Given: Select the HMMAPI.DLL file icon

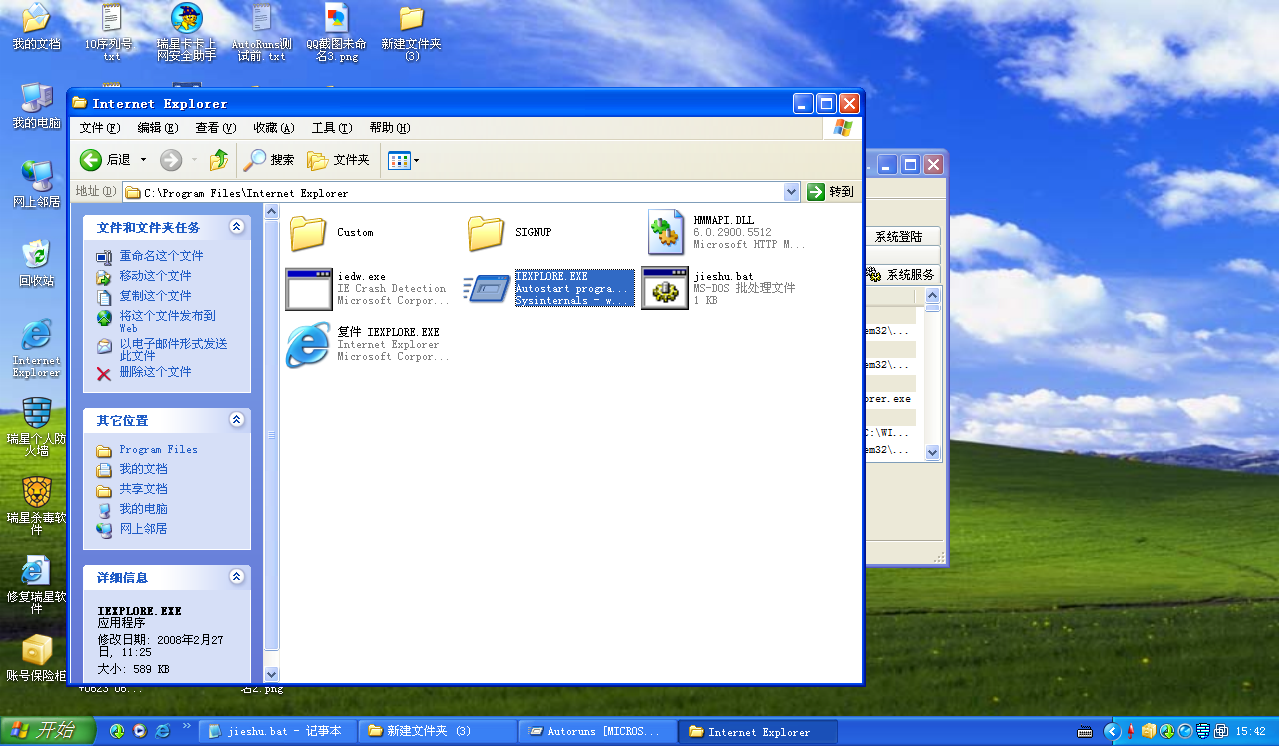Looking at the screenshot, I should (x=665, y=232).
